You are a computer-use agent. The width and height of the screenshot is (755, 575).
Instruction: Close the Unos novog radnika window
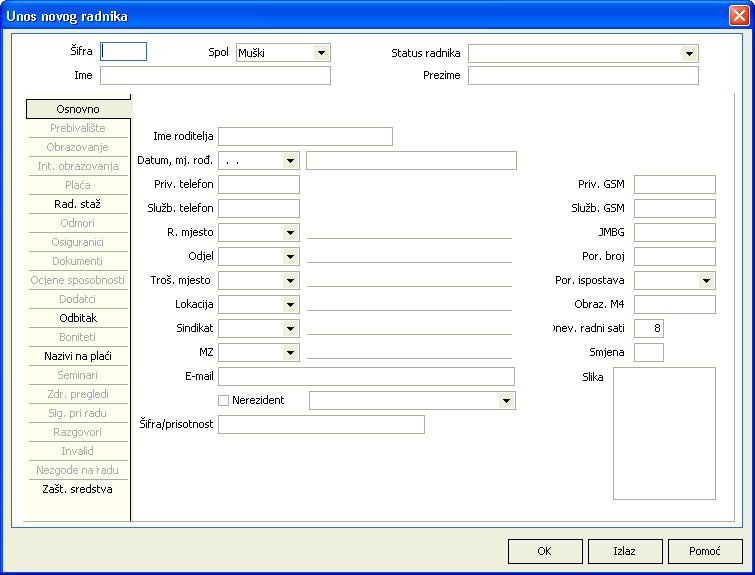tap(738, 15)
